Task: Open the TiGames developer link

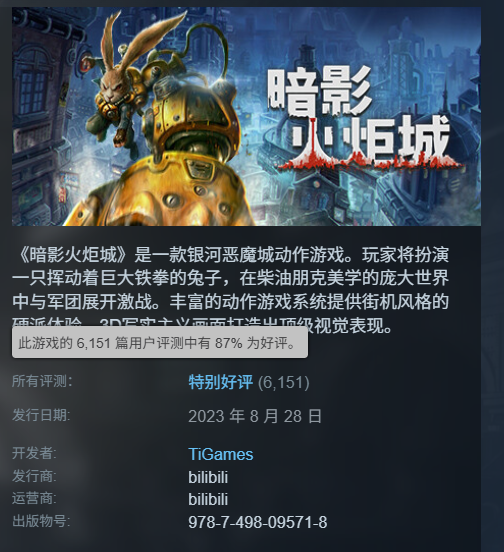Action: point(221,454)
